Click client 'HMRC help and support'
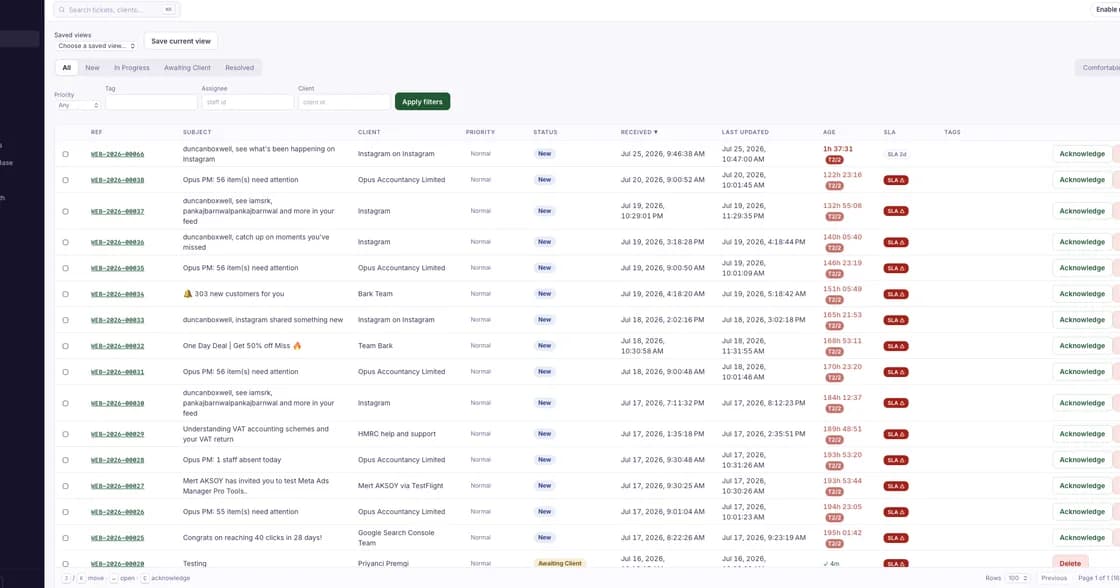 (x=396, y=434)
